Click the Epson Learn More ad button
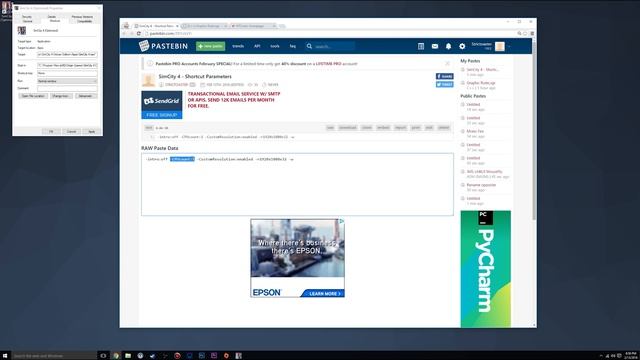640x360 pixels. click(x=322, y=293)
